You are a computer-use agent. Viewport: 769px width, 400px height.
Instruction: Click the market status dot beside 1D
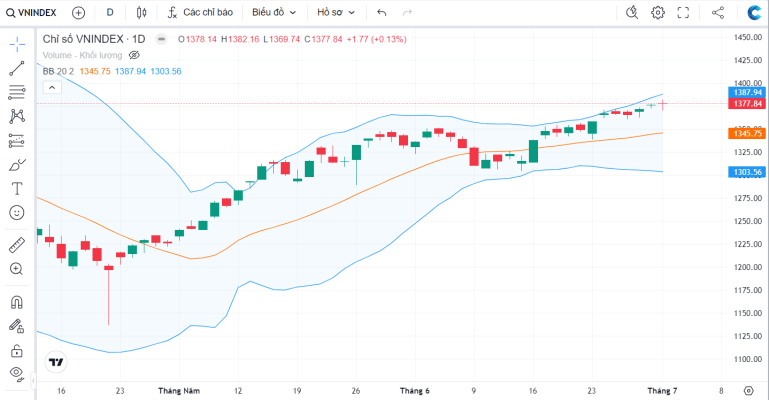click(x=161, y=39)
